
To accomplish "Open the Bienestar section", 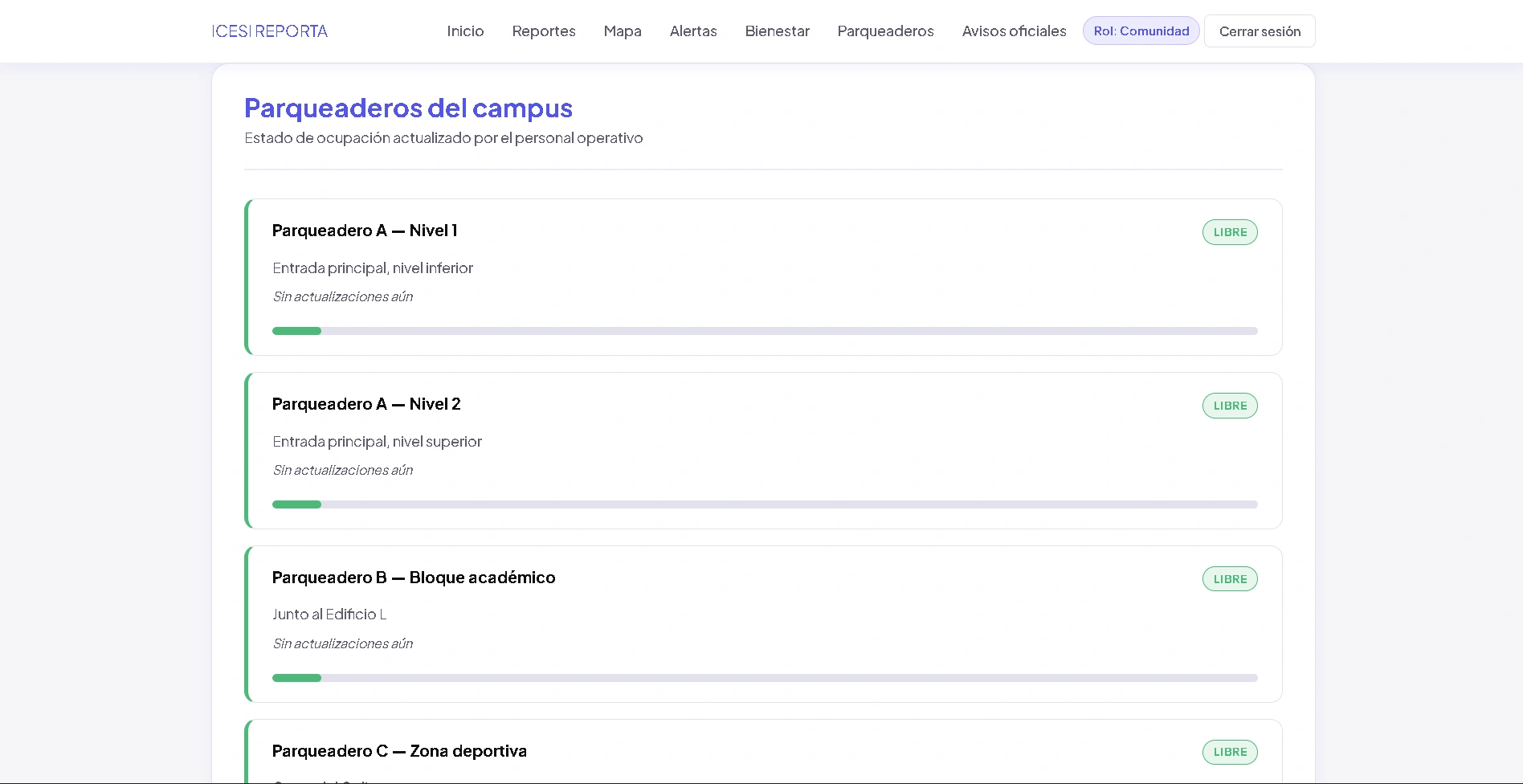I will pyautogui.click(x=777, y=31).
